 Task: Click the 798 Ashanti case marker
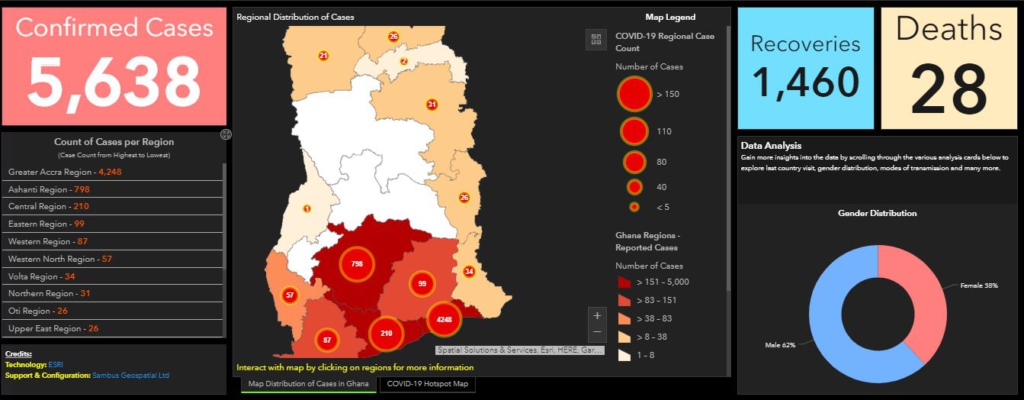click(358, 265)
